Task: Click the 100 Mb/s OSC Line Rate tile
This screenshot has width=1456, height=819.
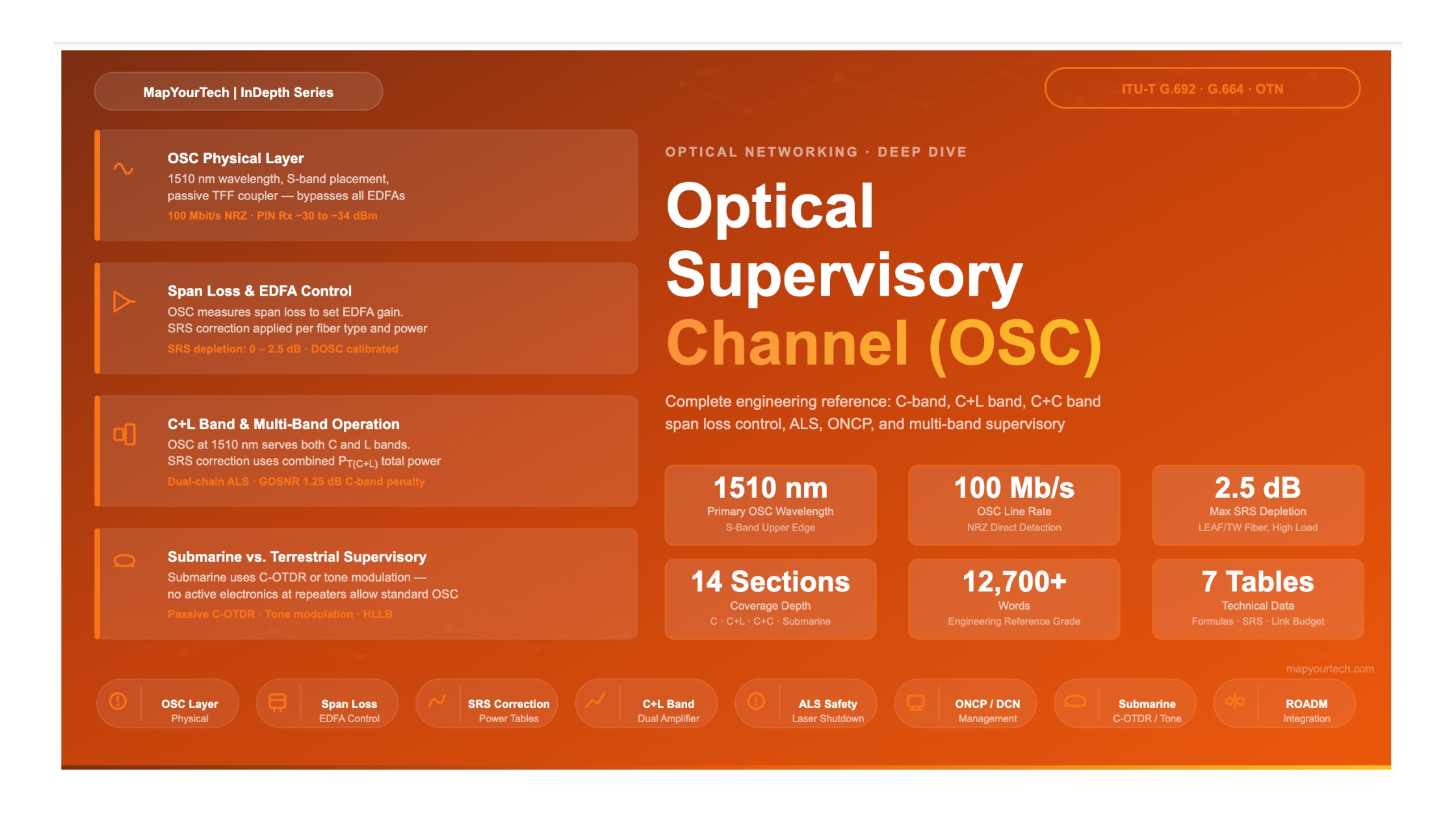Action: (1014, 506)
